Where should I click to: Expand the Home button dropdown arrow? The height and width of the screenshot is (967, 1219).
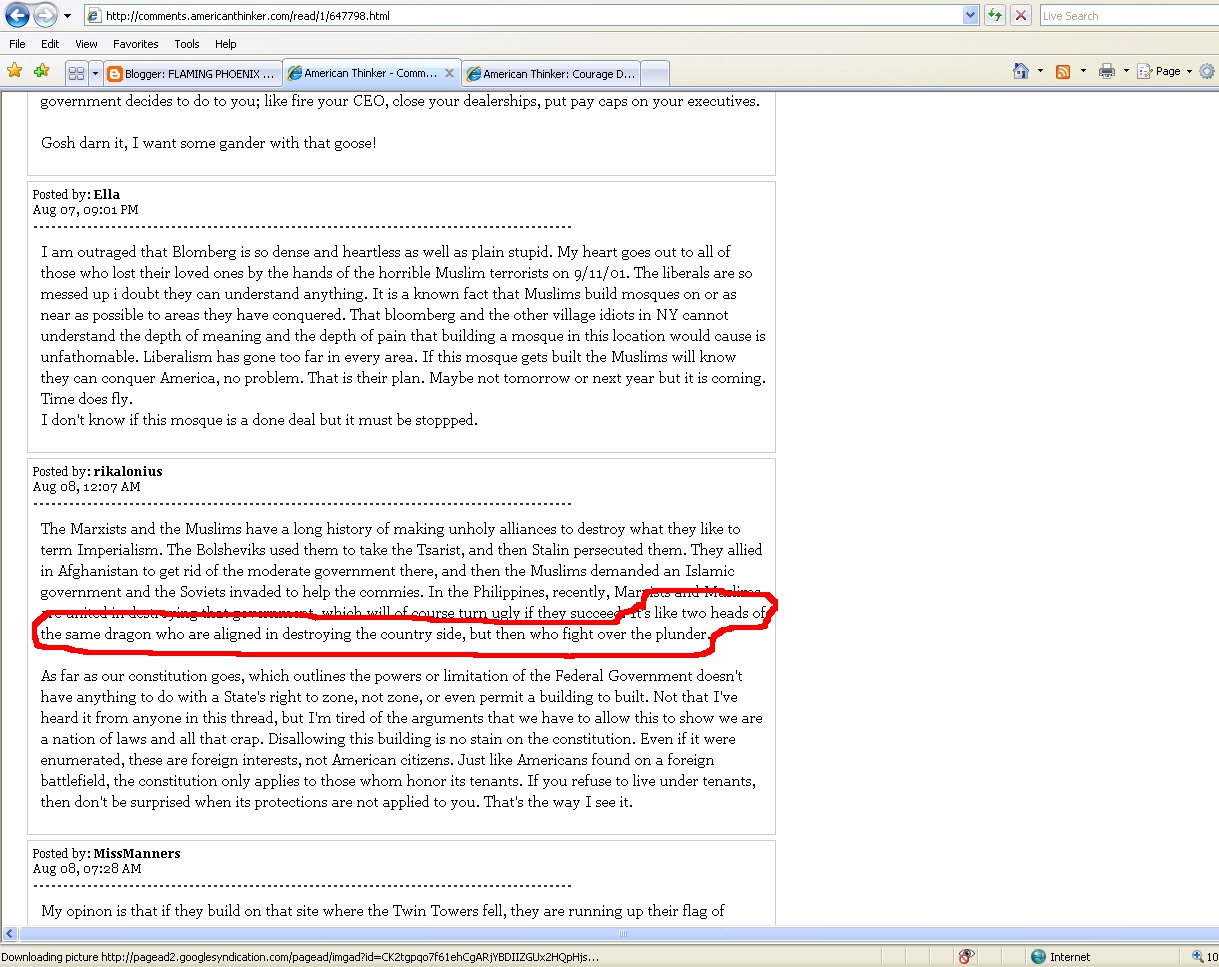click(1040, 71)
